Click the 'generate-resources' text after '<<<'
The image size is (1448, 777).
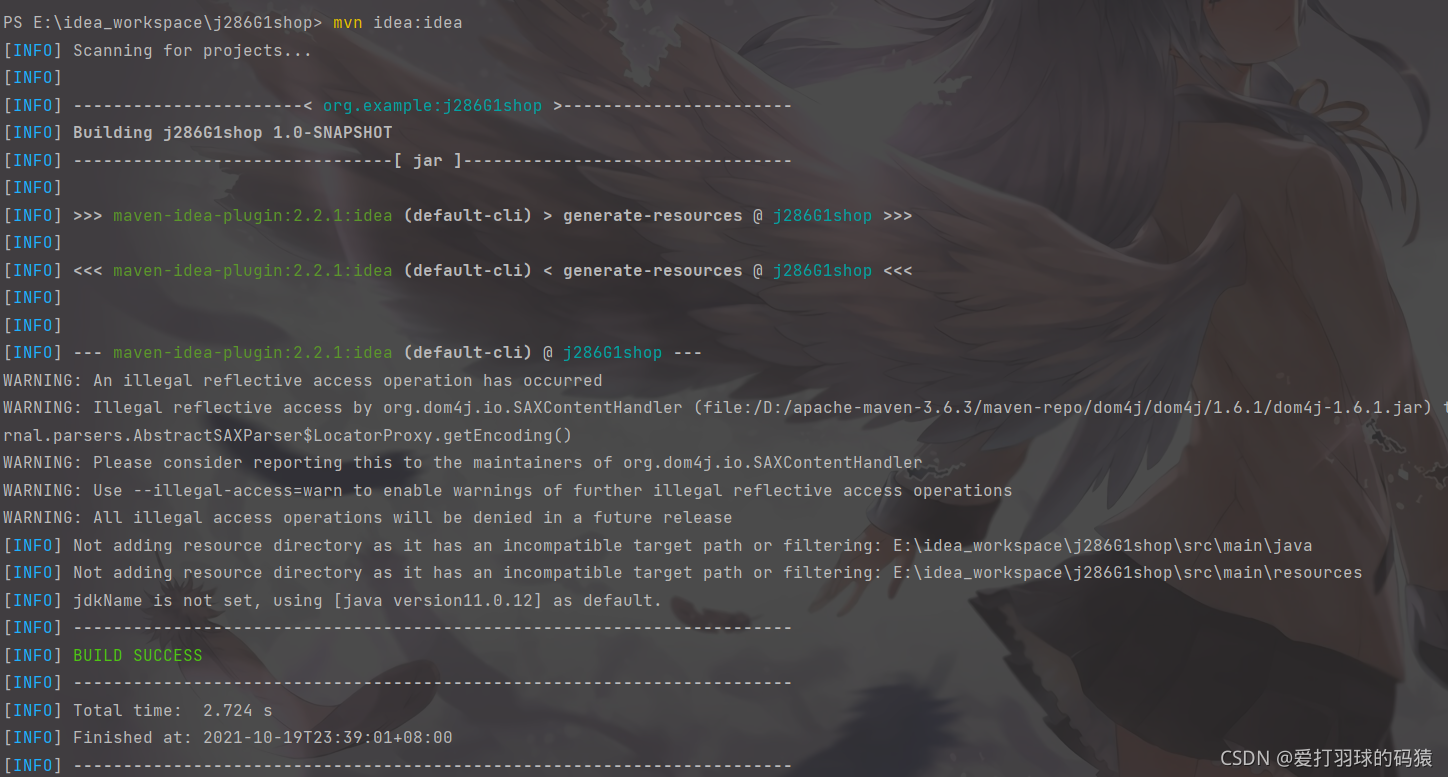[x=652, y=270]
